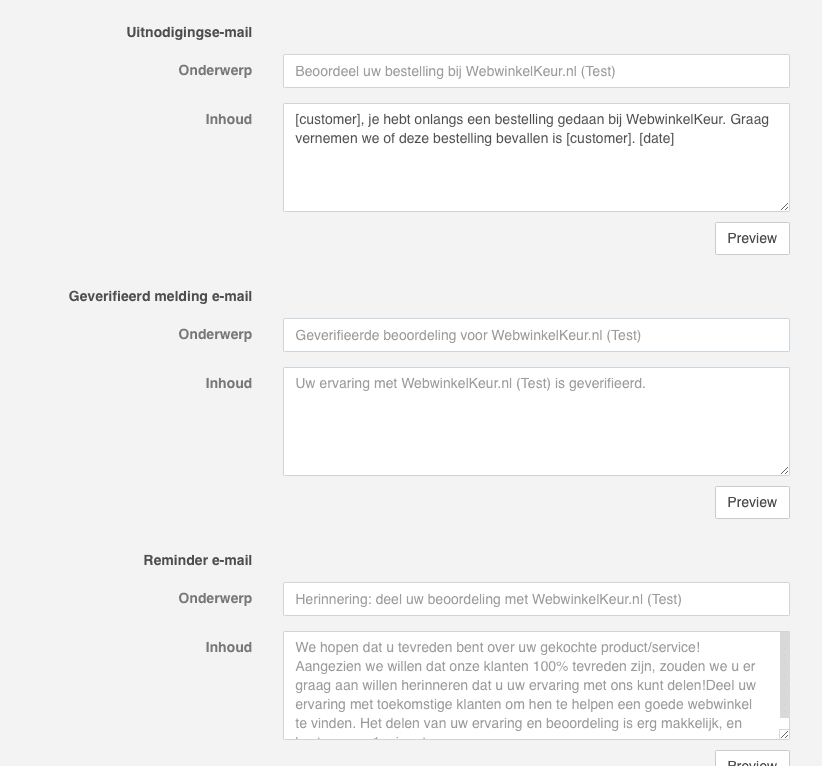Click the Geverifieerd melding Onderwerp field
The image size is (822, 766).
pos(536,335)
